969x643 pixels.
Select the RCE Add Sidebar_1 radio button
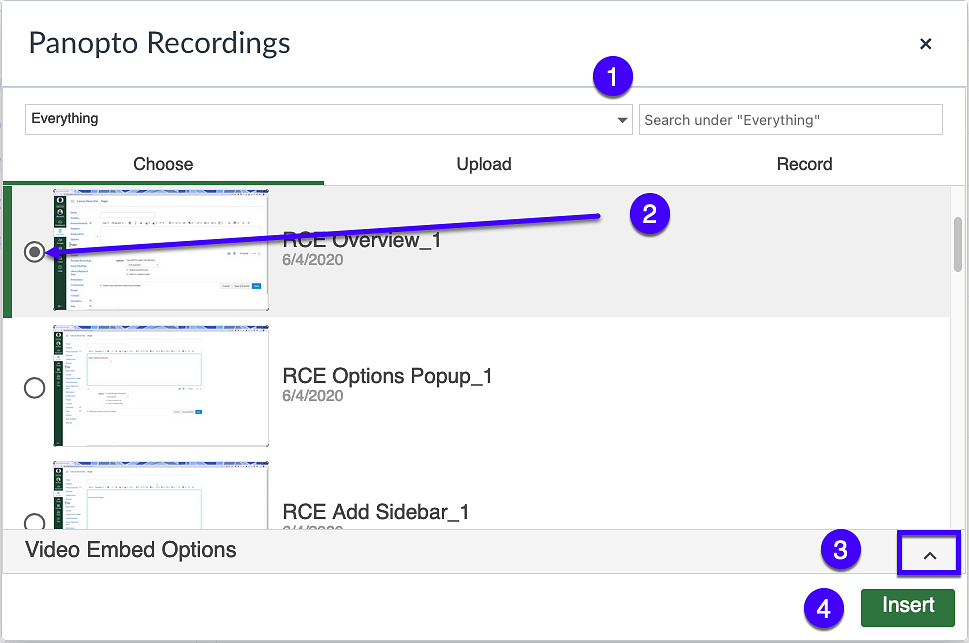pos(35,521)
